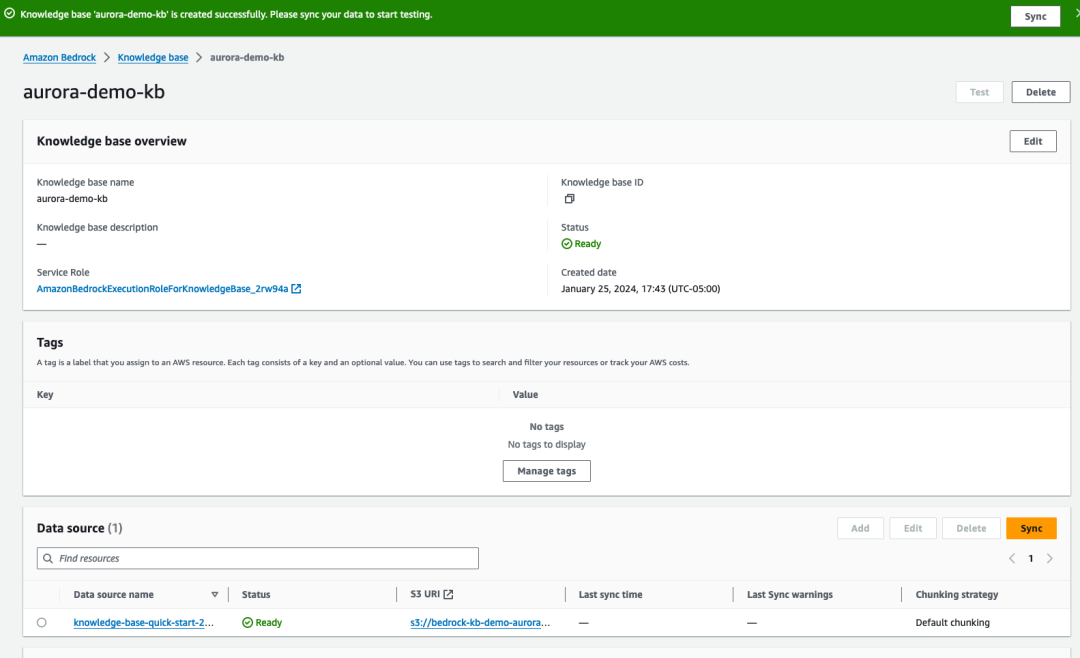Screen dimensions: 1080x658
Task: Click the Knowledge base name value aurora-demo-kb
Action: tap(72, 198)
